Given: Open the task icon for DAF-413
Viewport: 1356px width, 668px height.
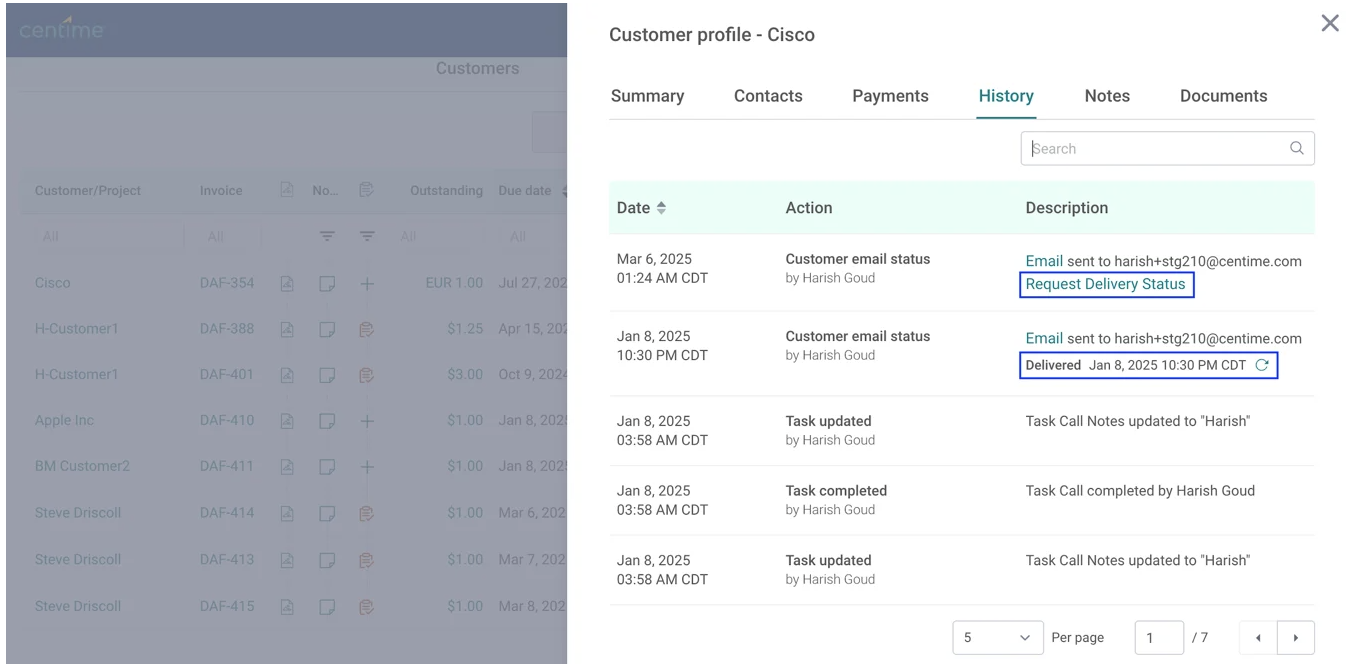Looking at the screenshot, I should [x=367, y=559].
